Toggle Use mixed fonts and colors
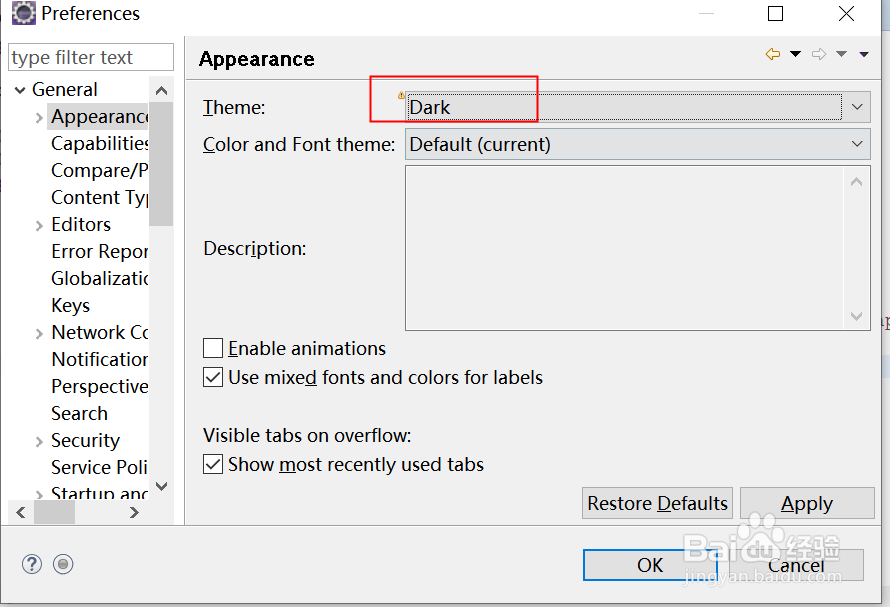The height and width of the screenshot is (607, 890). coord(213,378)
